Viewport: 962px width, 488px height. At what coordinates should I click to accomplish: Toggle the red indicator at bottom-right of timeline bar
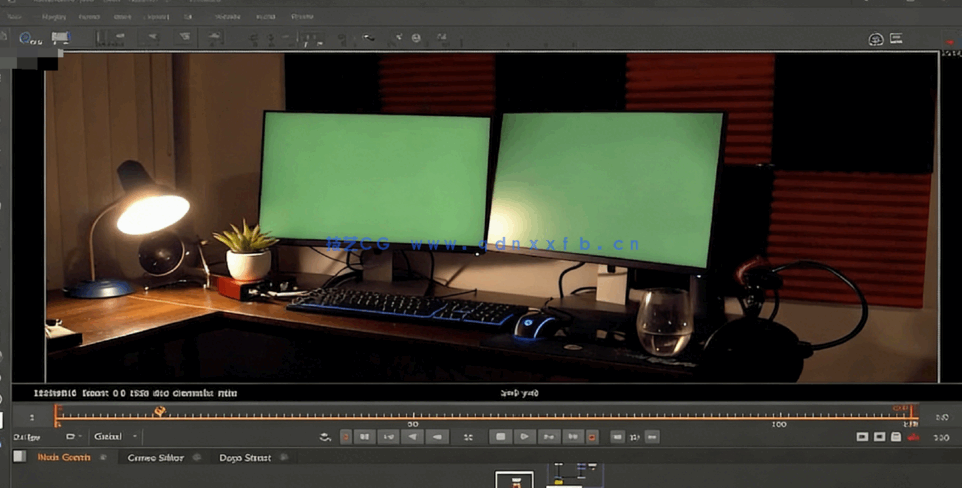[911, 437]
